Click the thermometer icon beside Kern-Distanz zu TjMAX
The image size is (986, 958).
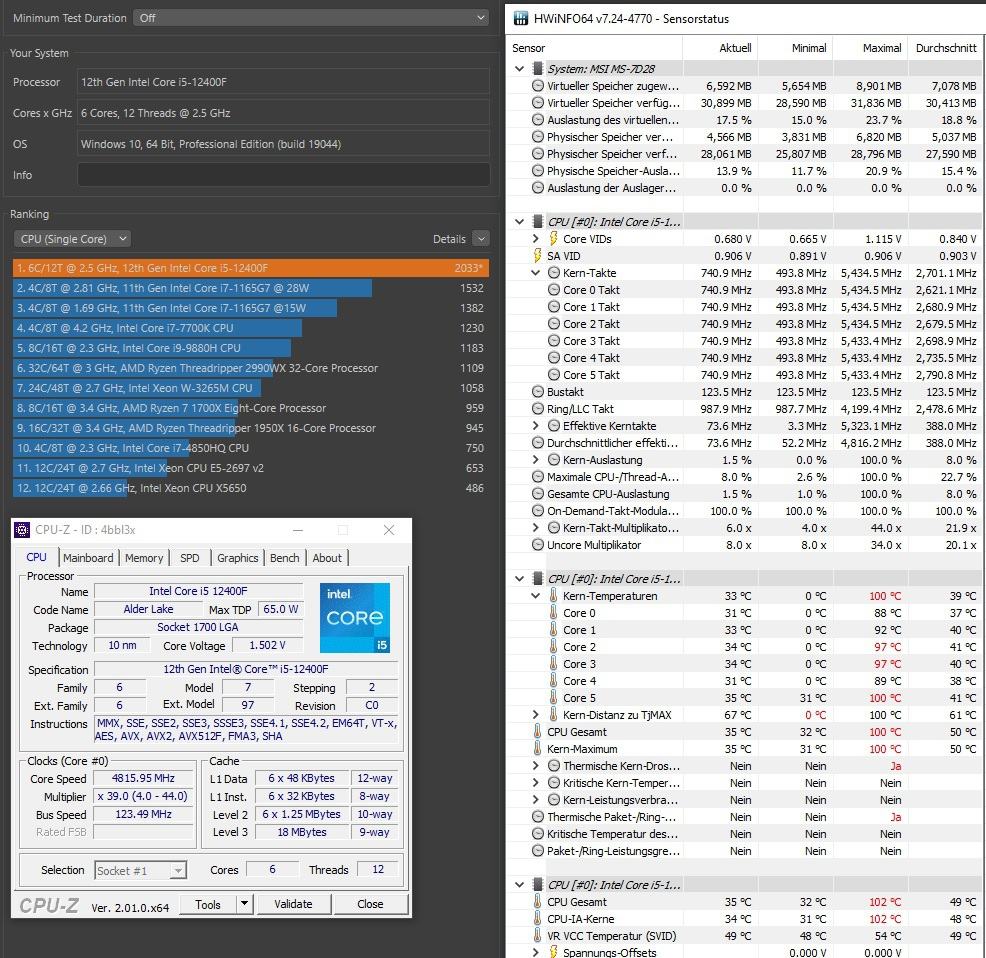pos(553,714)
